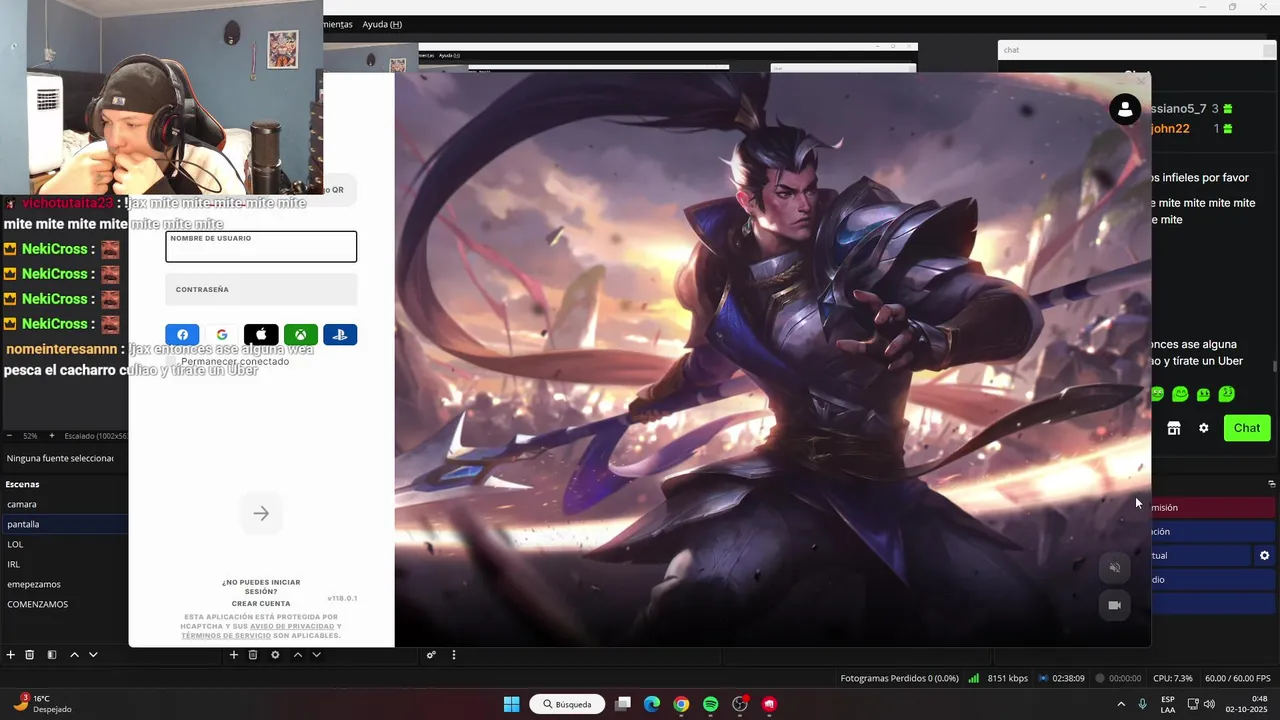Open the Windows Start menu

(x=511, y=704)
